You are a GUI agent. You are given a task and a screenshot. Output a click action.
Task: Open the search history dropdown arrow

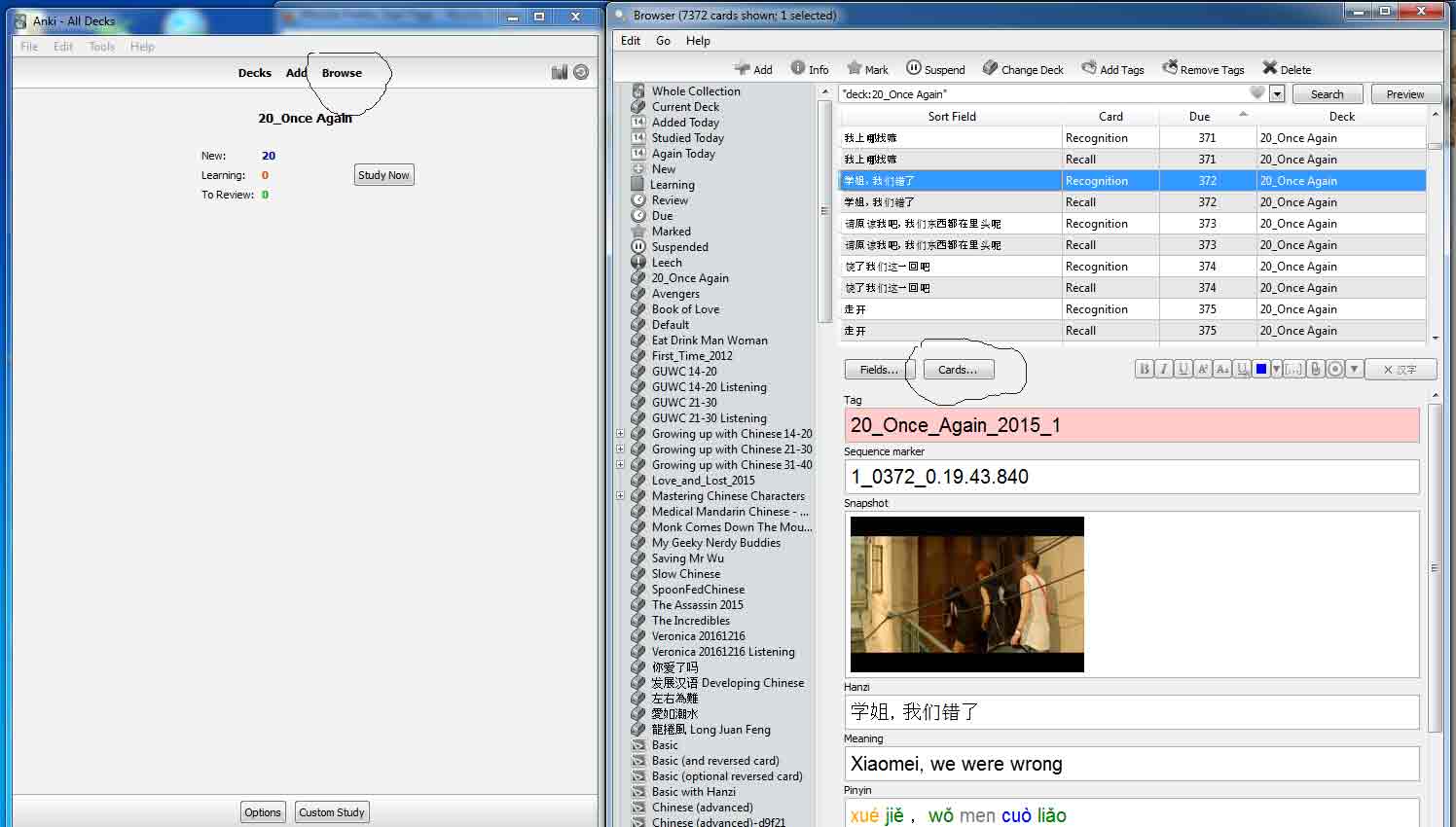(1277, 94)
